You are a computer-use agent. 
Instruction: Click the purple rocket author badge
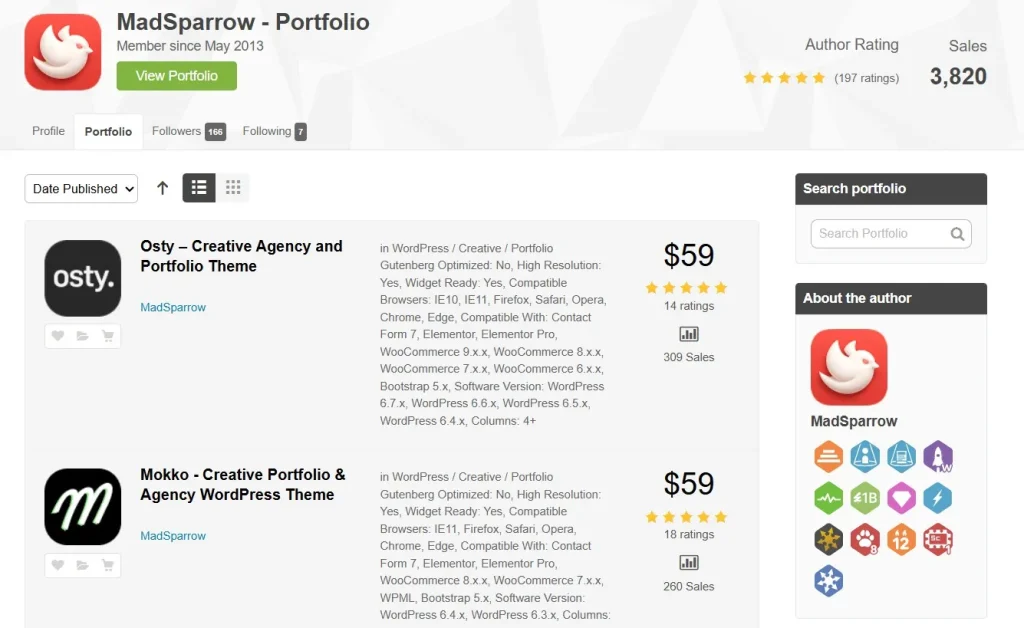938,457
